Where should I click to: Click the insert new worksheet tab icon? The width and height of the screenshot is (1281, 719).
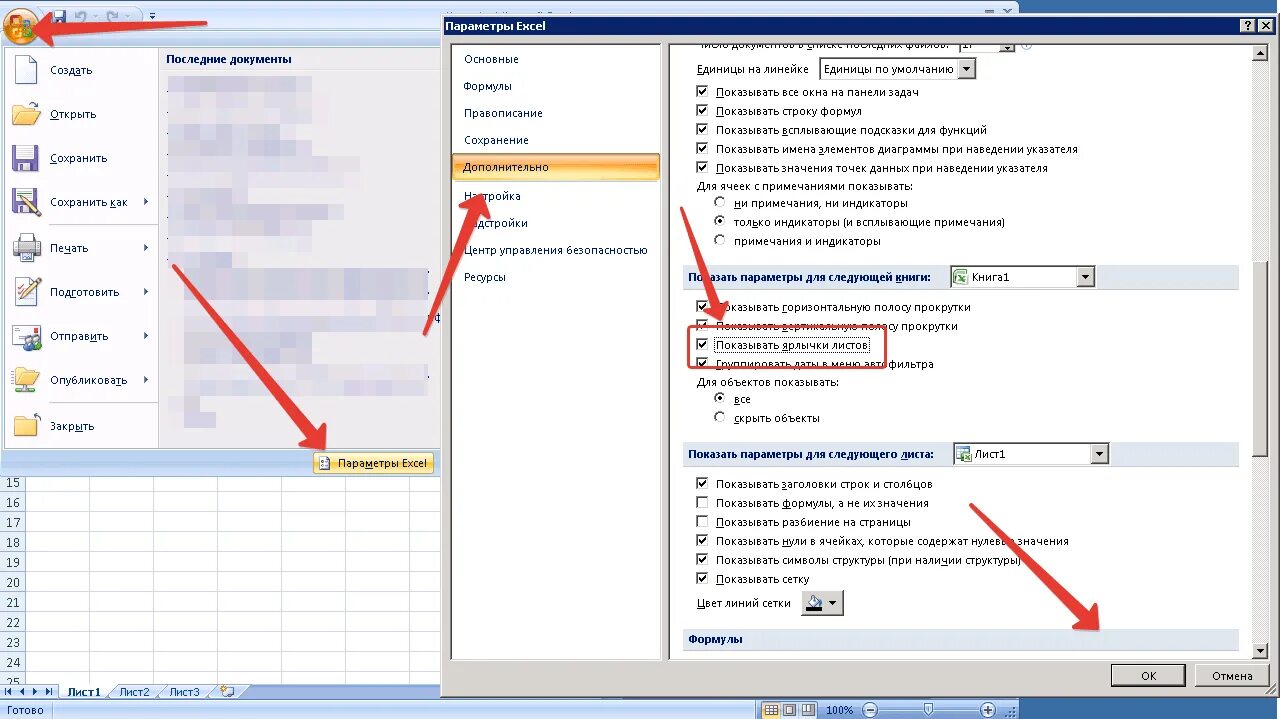tap(227, 691)
